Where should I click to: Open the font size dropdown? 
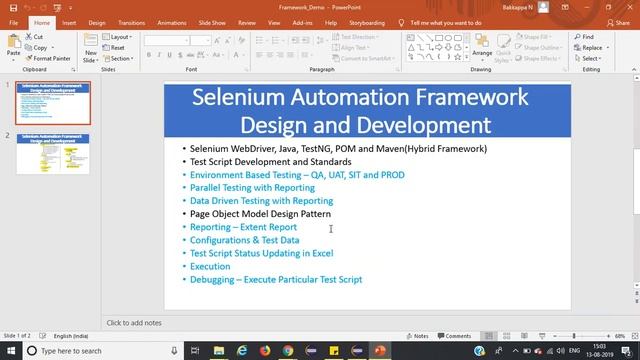[208, 40]
